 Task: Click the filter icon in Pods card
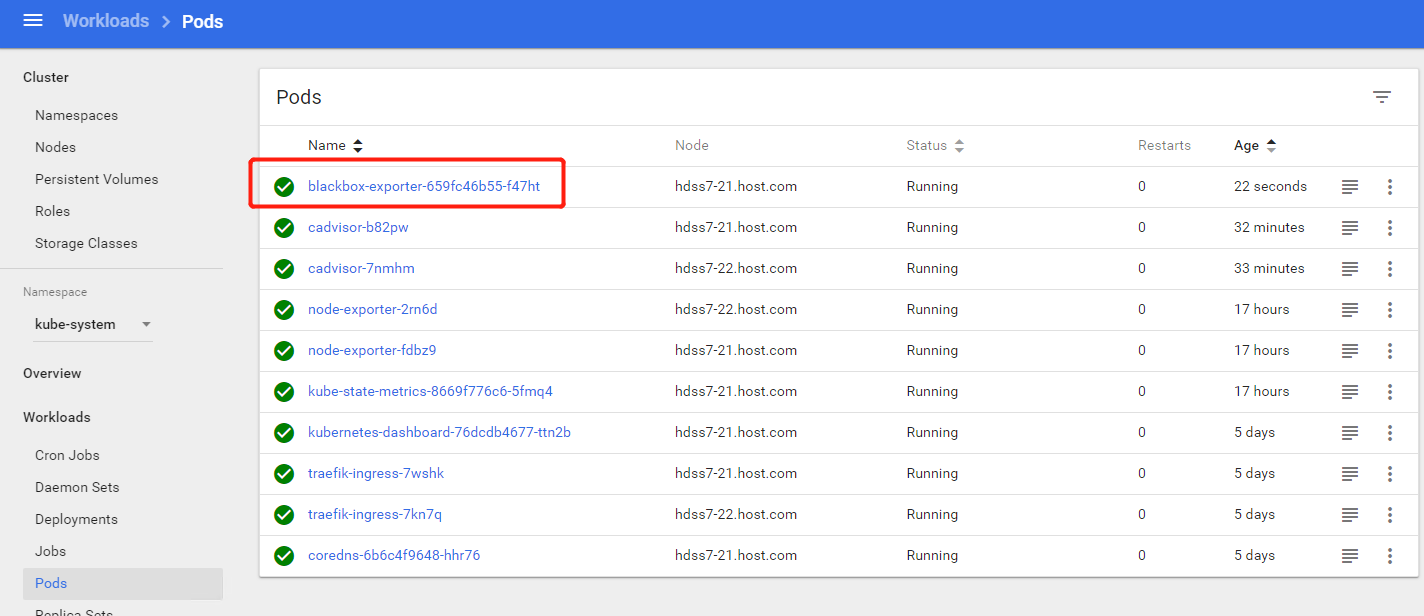tap(1381, 97)
